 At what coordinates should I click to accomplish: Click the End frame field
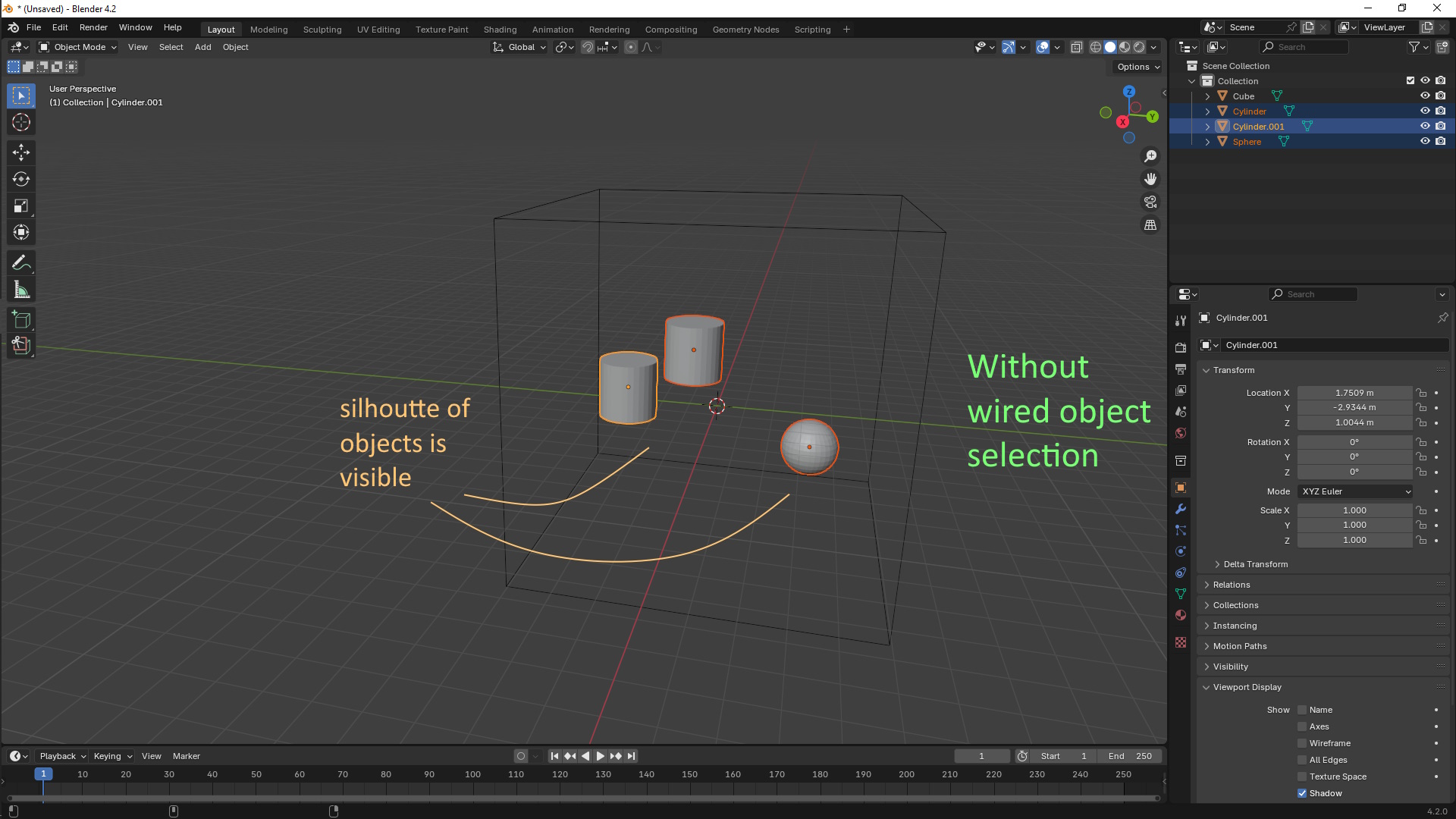1129,756
